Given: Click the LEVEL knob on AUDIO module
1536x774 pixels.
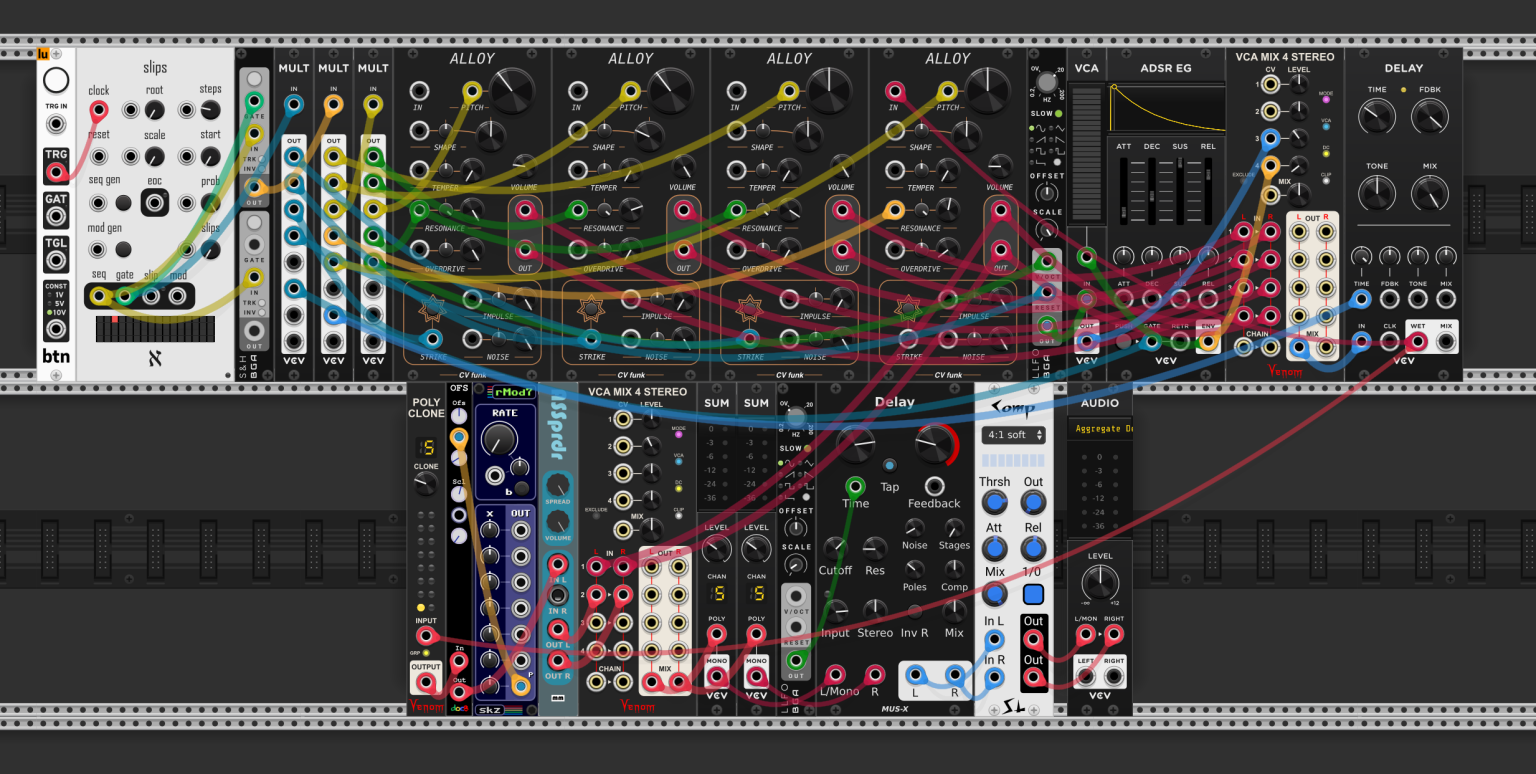Looking at the screenshot, I should point(1099,582).
